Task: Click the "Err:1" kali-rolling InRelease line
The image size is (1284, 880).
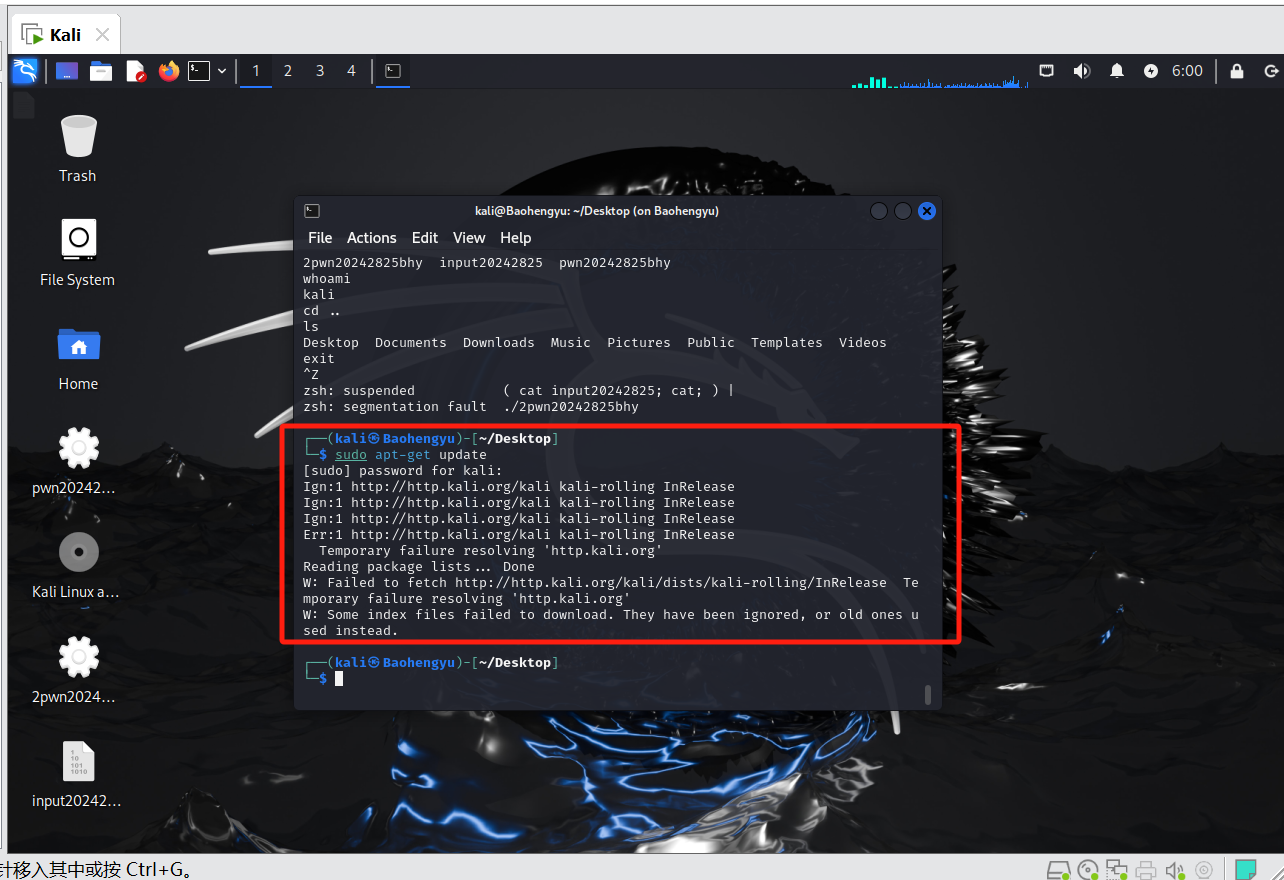Action: click(519, 535)
